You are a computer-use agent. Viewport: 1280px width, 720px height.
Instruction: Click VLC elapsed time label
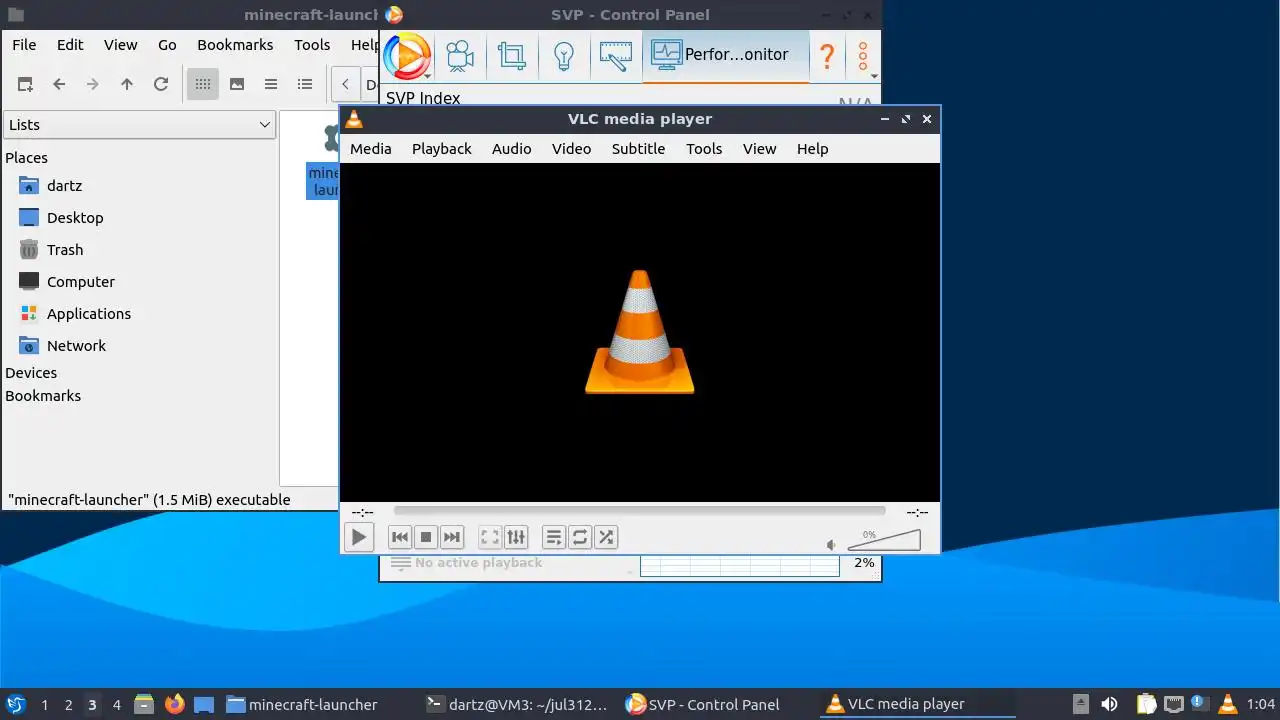pyautogui.click(x=363, y=512)
